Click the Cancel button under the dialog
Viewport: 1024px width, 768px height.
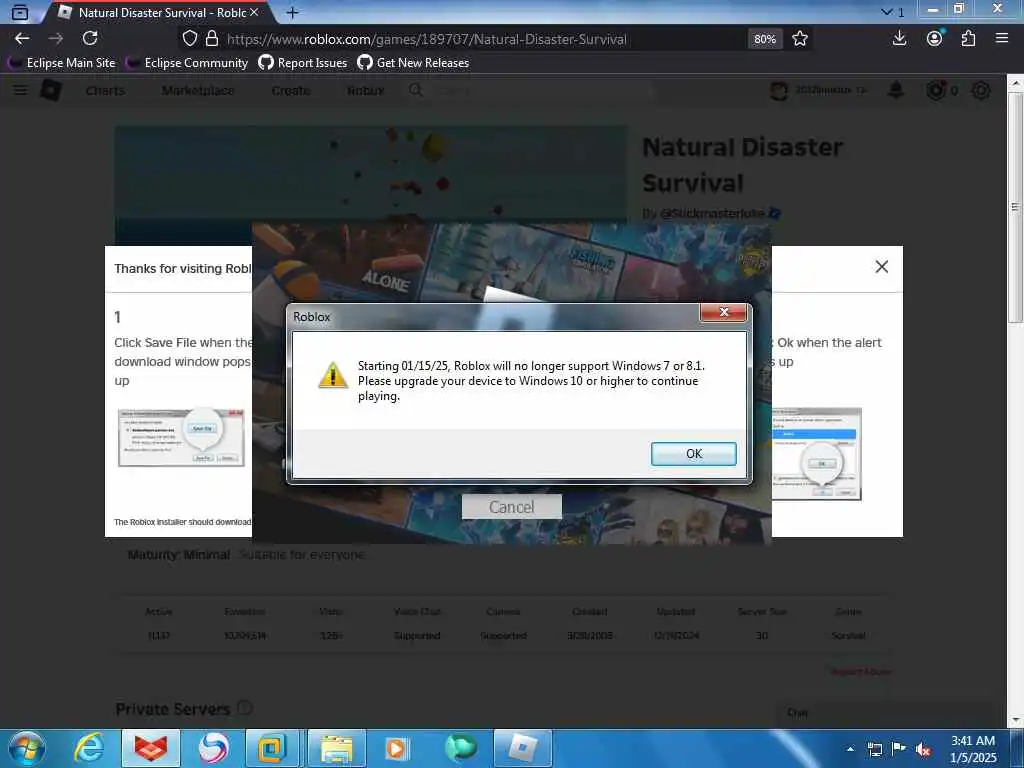tap(511, 507)
